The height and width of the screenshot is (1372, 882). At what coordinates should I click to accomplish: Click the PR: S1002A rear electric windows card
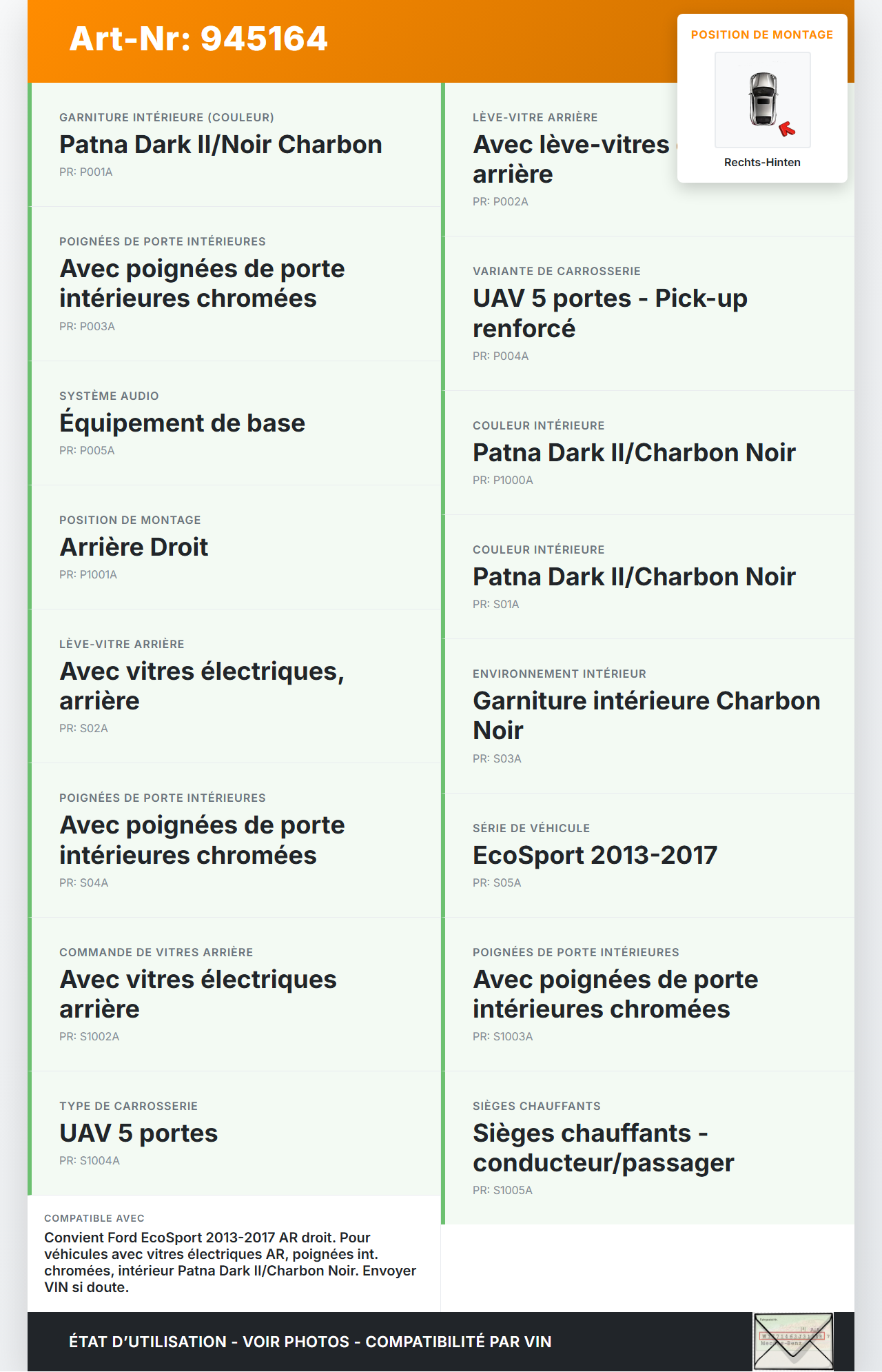coord(234,994)
